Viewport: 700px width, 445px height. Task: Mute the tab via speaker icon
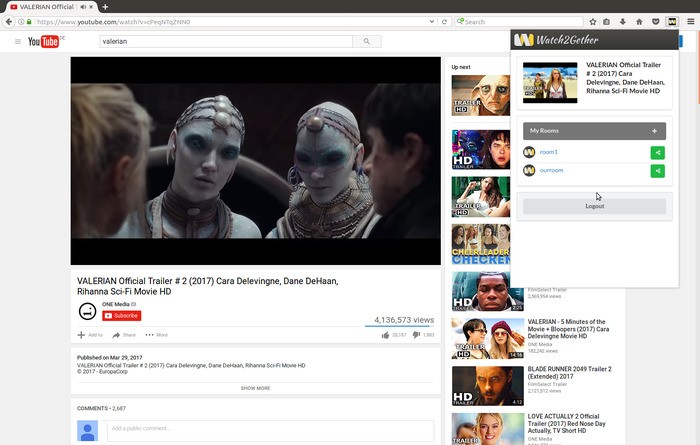(x=83, y=7)
